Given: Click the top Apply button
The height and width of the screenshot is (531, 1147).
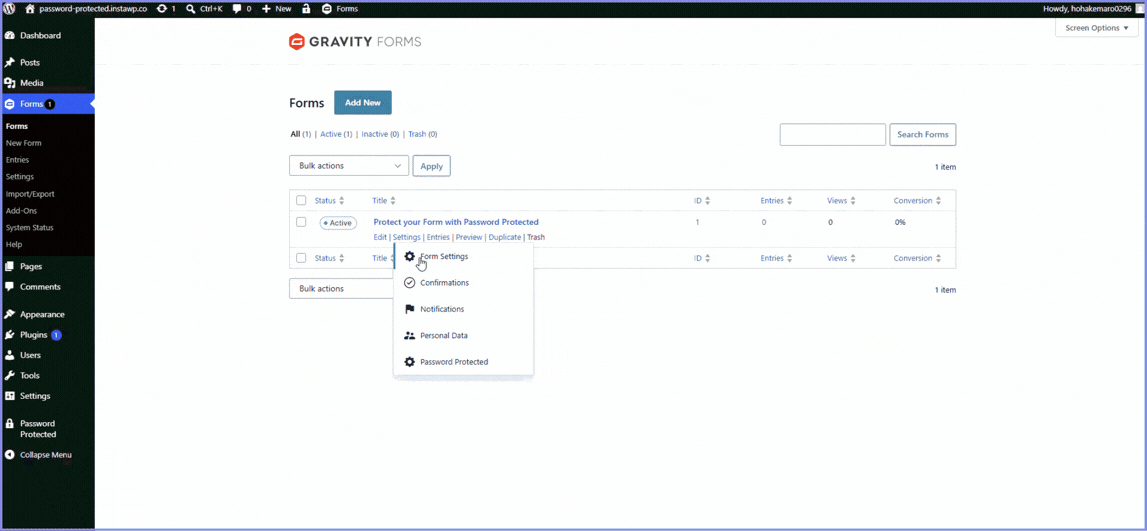Looking at the screenshot, I should pos(432,166).
